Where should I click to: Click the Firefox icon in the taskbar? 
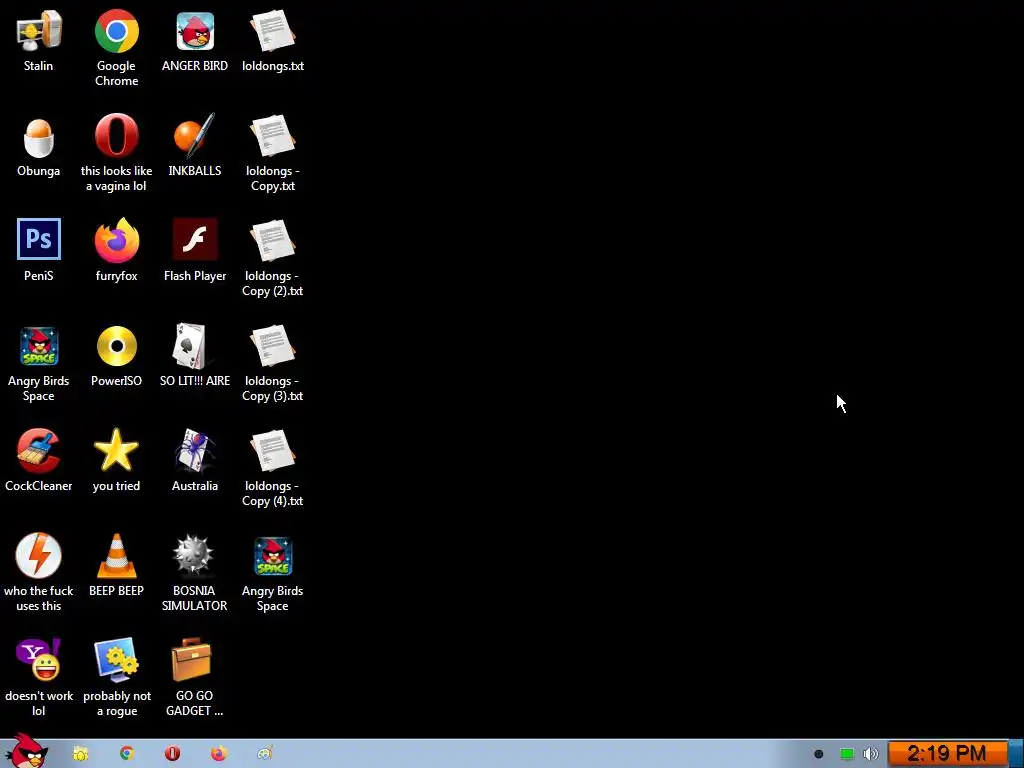pos(218,753)
